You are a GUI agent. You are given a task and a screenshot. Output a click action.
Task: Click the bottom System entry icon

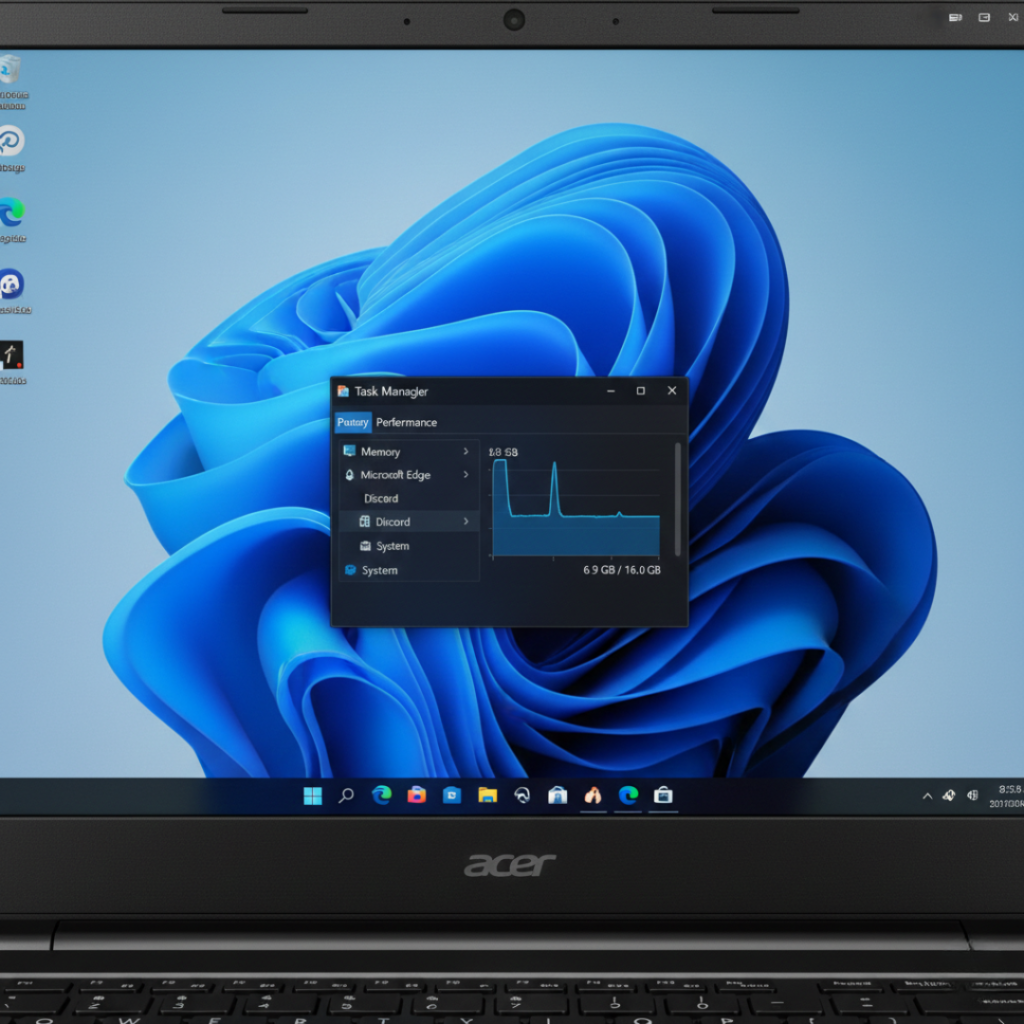click(349, 570)
